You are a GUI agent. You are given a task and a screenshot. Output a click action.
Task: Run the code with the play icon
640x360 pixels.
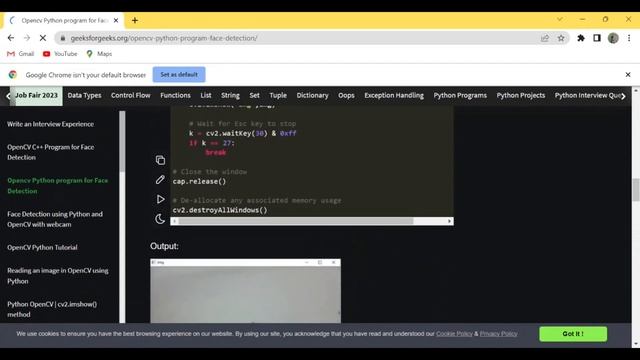[160, 199]
